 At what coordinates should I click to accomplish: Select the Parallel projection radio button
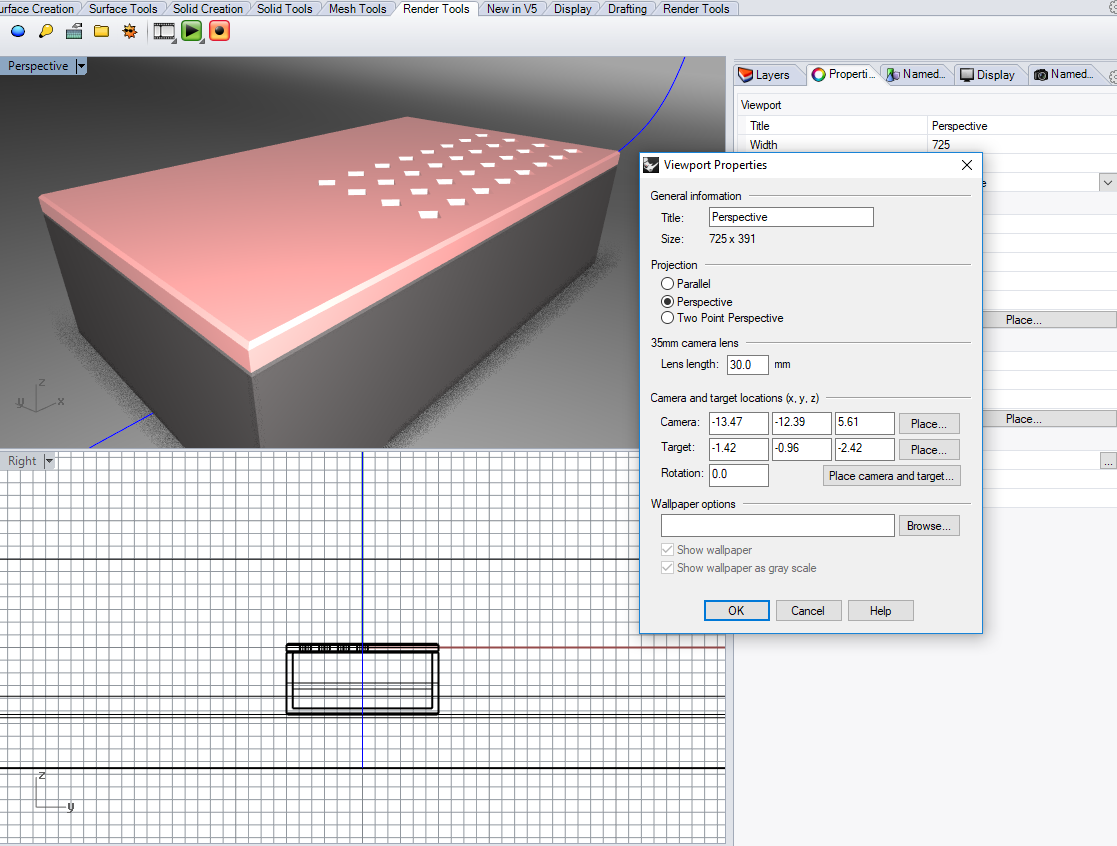(x=667, y=283)
